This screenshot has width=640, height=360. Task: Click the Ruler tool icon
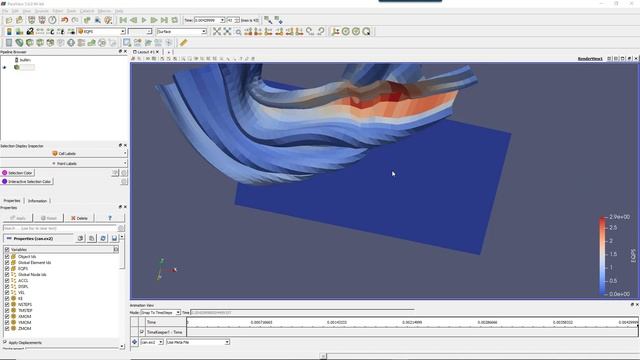[183, 42]
